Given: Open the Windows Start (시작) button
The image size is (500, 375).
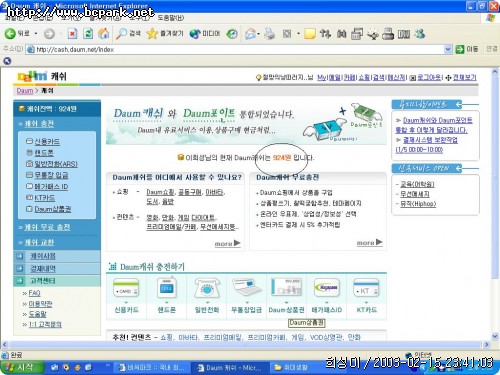Looking at the screenshot, I should tap(21, 368).
